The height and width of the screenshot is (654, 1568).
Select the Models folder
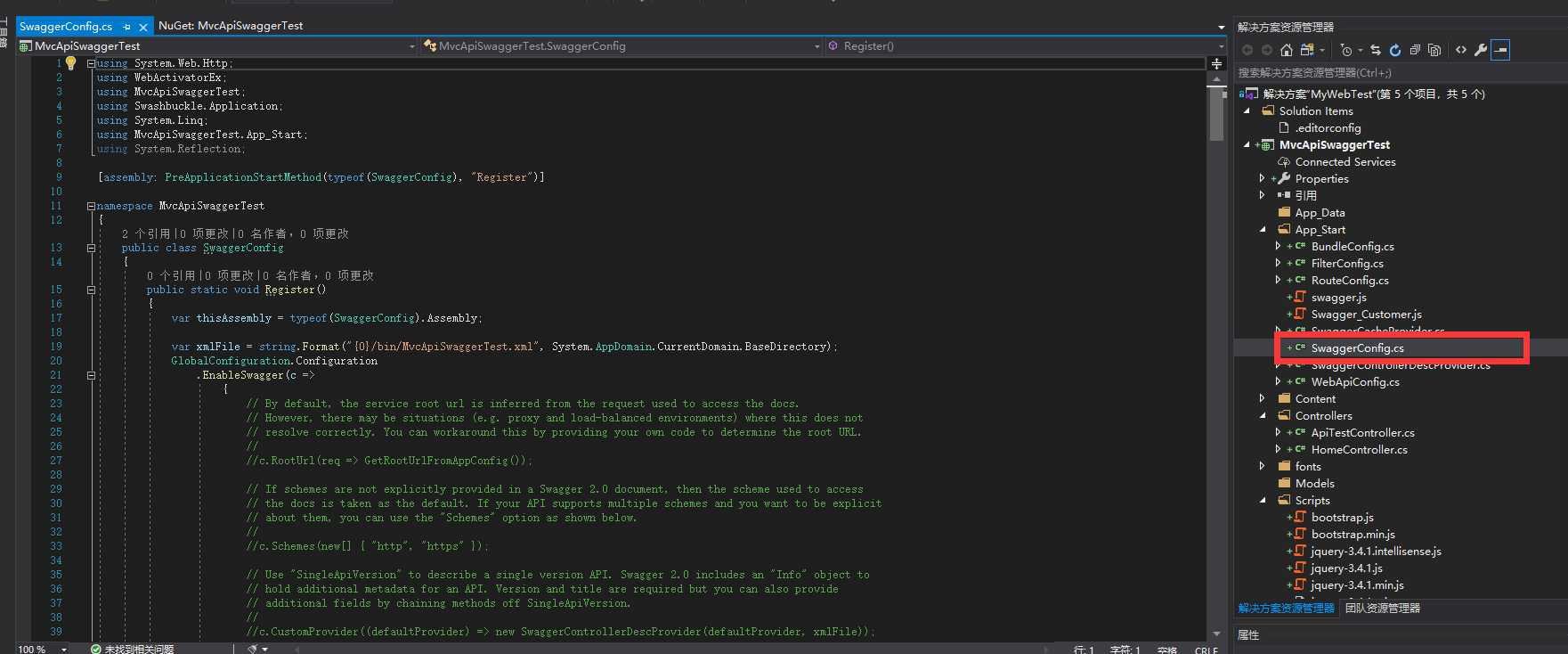point(1314,483)
